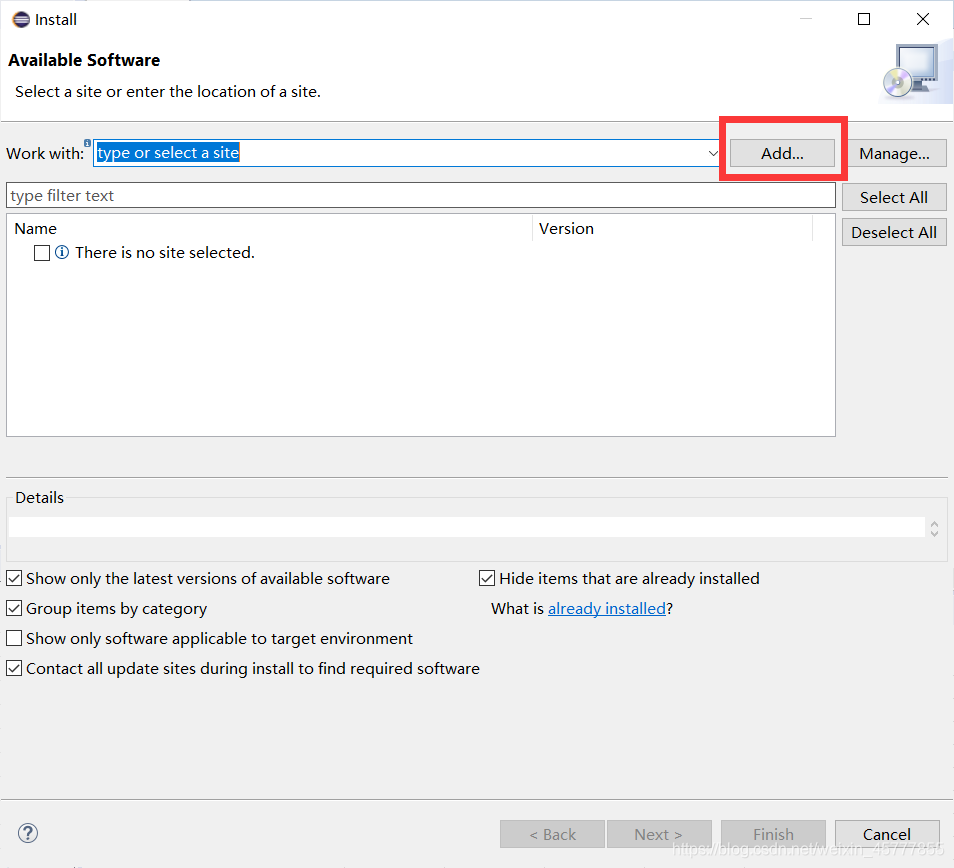
Task: Close the Install window
Action: point(922,19)
